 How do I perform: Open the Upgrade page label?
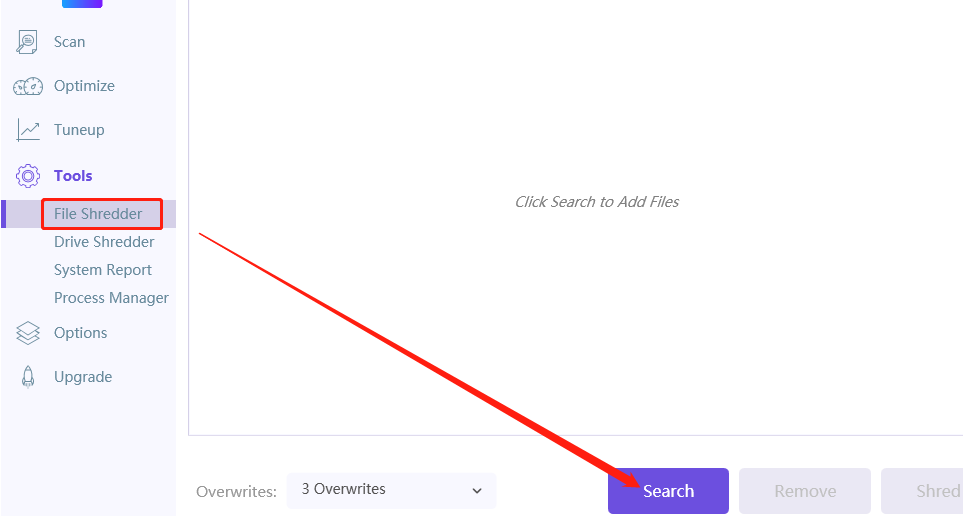point(83,377)
